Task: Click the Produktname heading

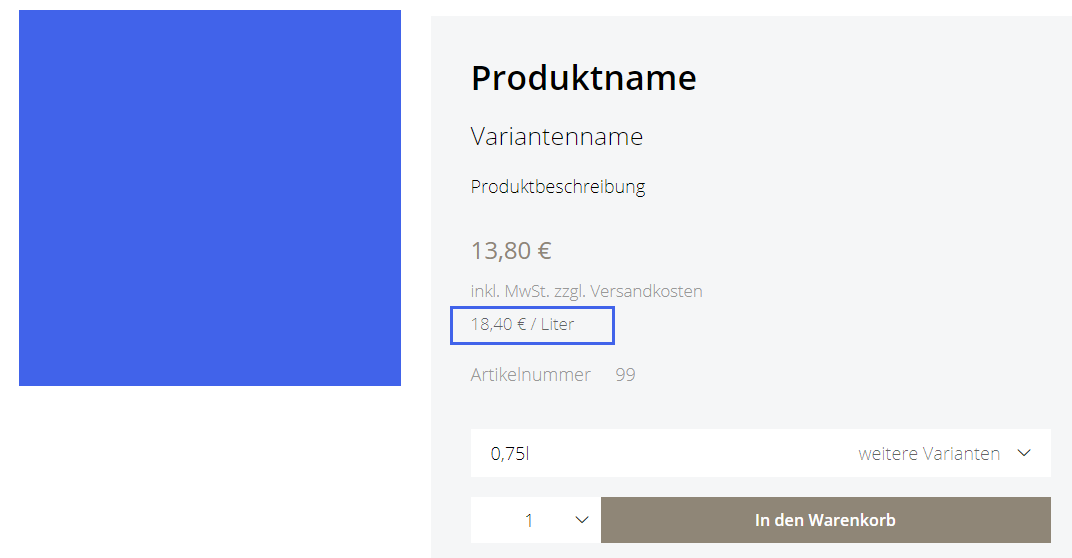Action: click(x=583, y=77)
